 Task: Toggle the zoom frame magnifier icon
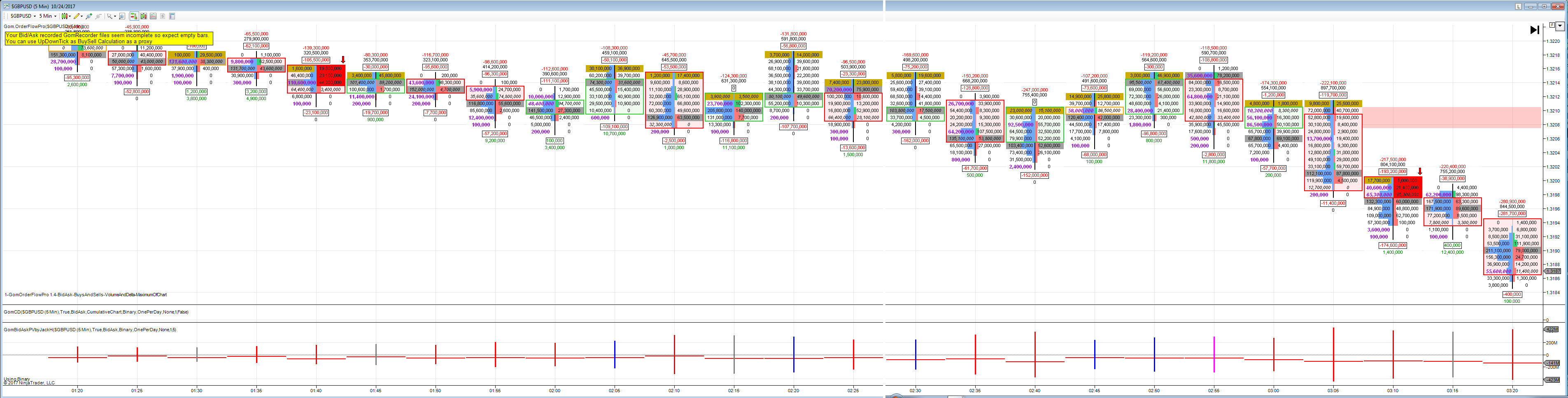[x=122, y=16]
